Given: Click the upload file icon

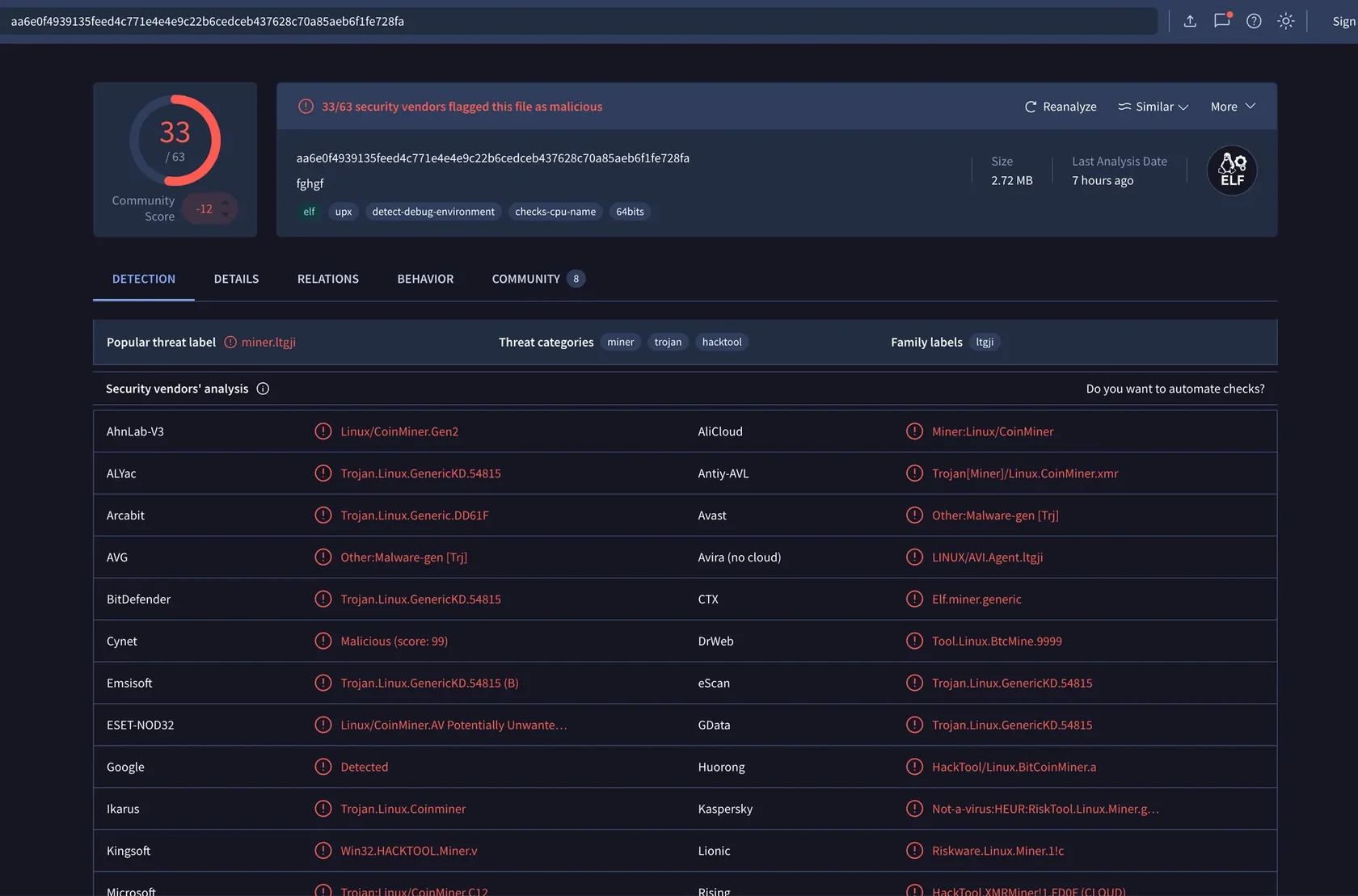Looking at the screenshot, I should pos(1190,21).
